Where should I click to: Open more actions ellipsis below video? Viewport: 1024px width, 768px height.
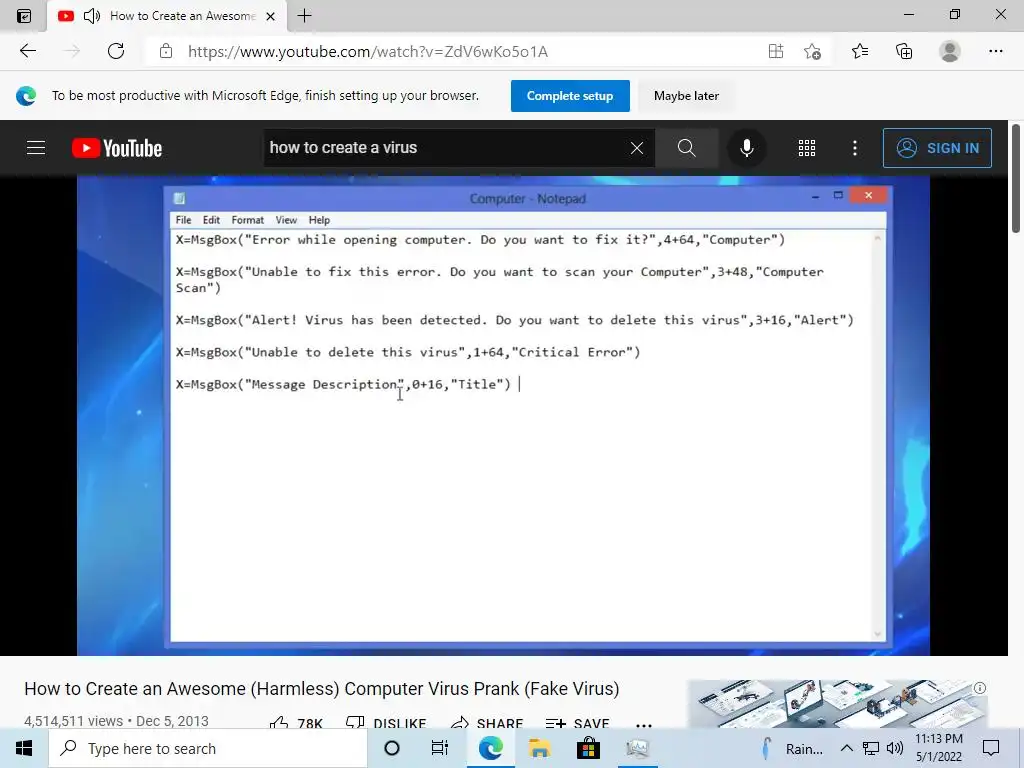click(644, 724)
